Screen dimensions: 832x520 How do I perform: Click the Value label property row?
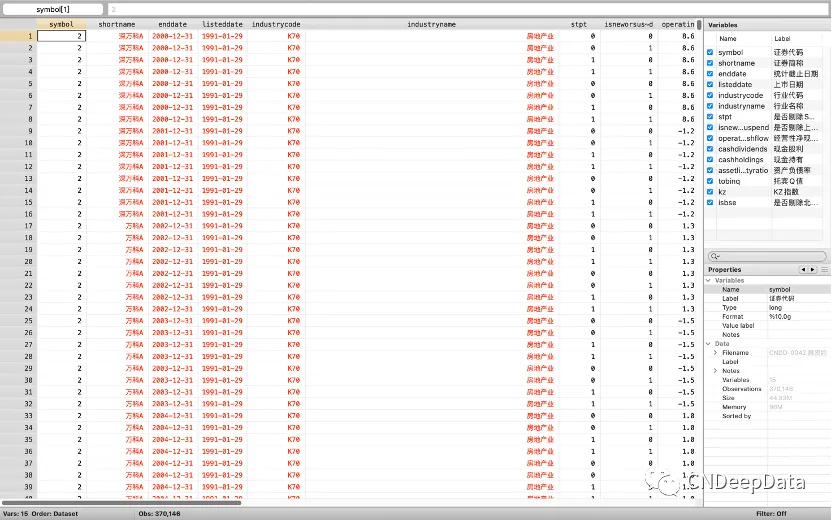click(x=768, y=325)
